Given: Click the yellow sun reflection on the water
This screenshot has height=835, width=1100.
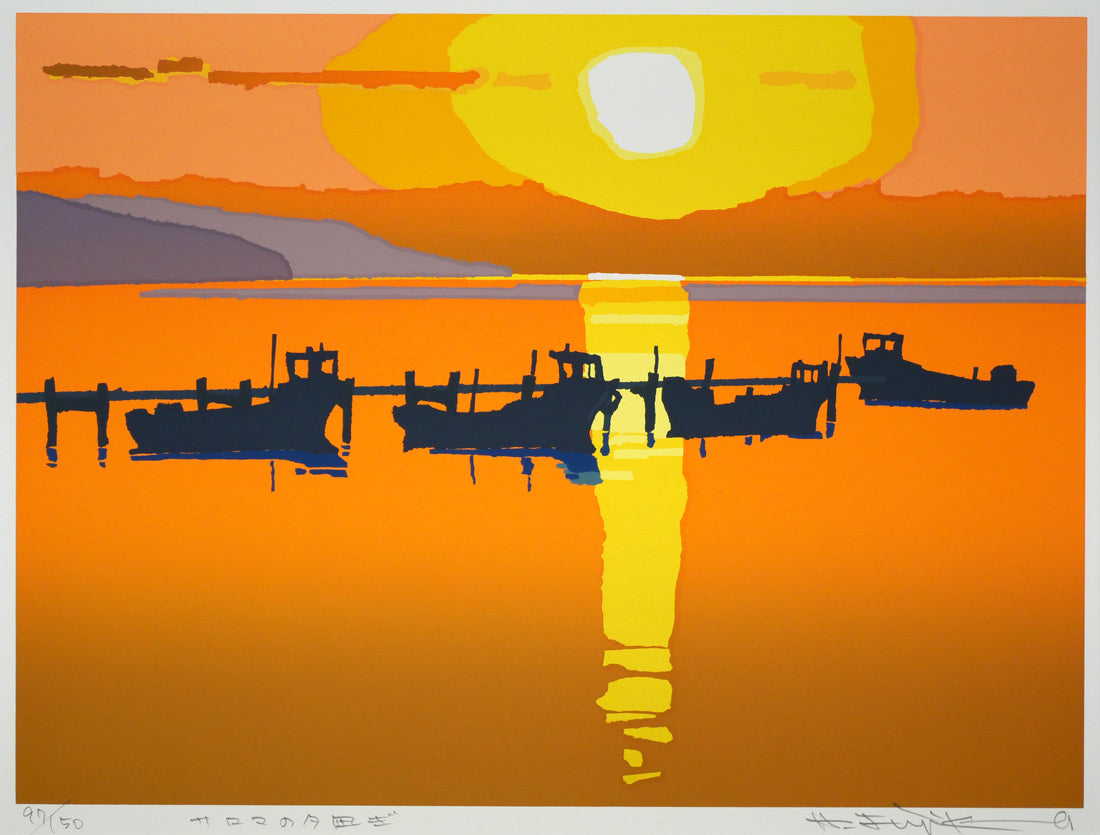Looking at the screenshot, I should tap(636, 530).
